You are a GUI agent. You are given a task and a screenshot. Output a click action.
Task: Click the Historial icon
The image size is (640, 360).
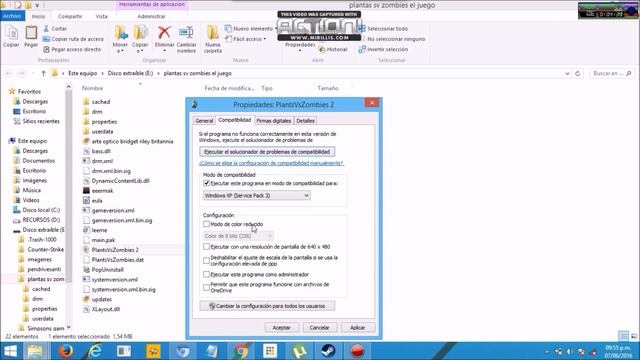click(333, 49)
